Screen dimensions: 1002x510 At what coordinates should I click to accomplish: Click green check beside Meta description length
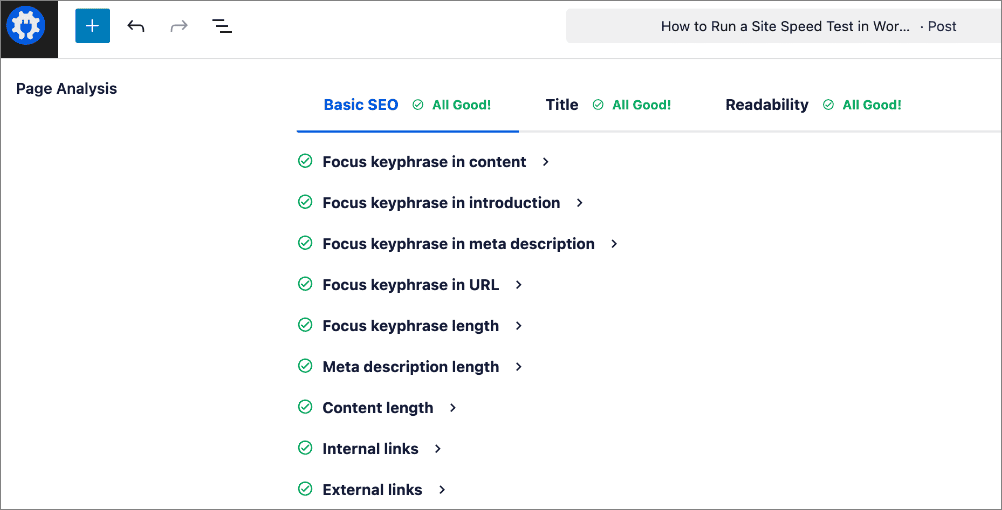point(305,366)
